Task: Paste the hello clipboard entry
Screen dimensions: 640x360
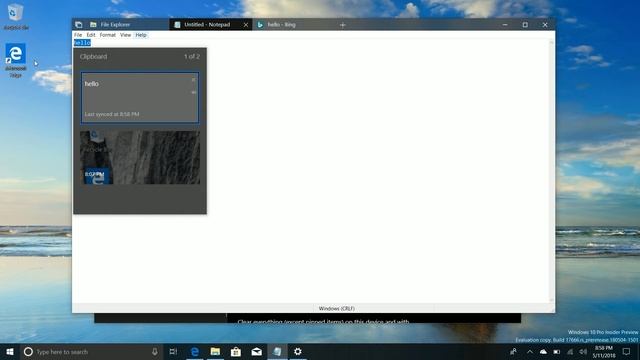Action: (x=140, y=98)
